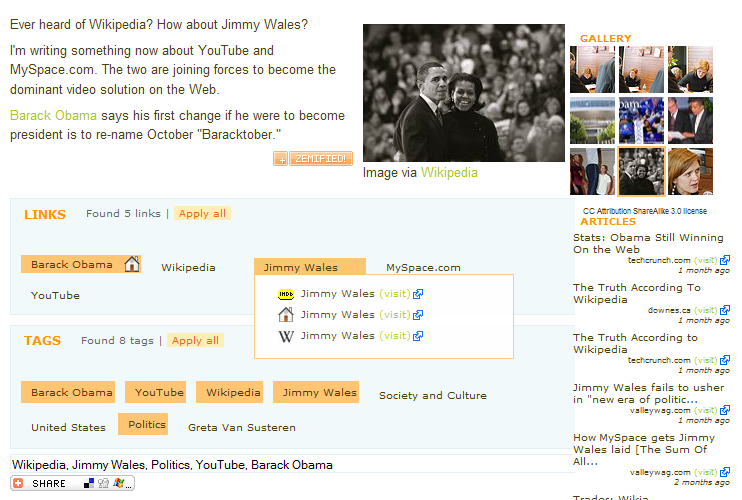Toggle the Greta Van Susteren tag
742x500 pixels.
click(241, 427)
